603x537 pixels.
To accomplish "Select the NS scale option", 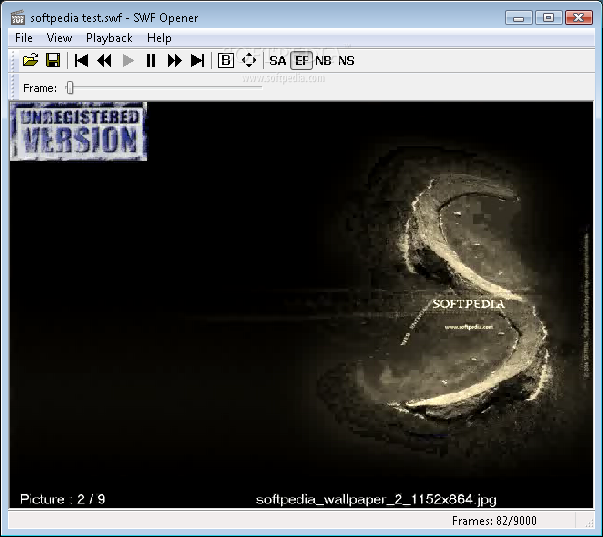I will coord(346,61).
